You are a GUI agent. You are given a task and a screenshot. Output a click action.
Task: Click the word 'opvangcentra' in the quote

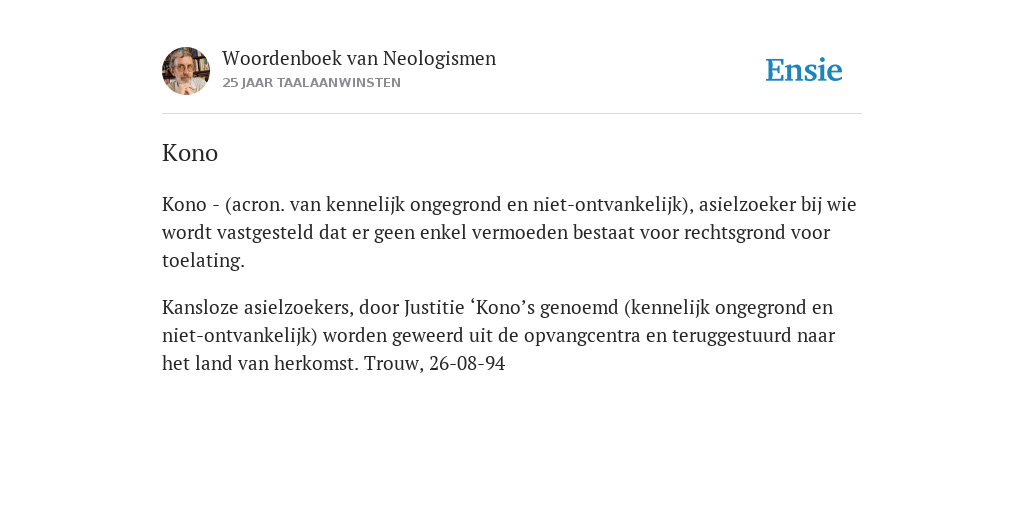pos(582,336)
